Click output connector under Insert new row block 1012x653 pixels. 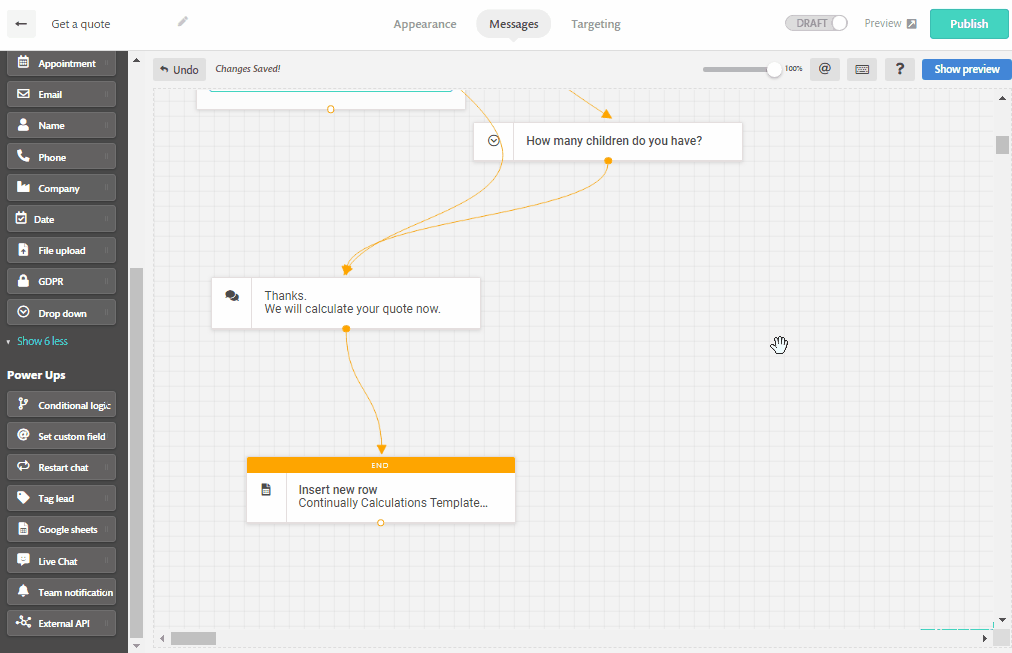[380, 523]
